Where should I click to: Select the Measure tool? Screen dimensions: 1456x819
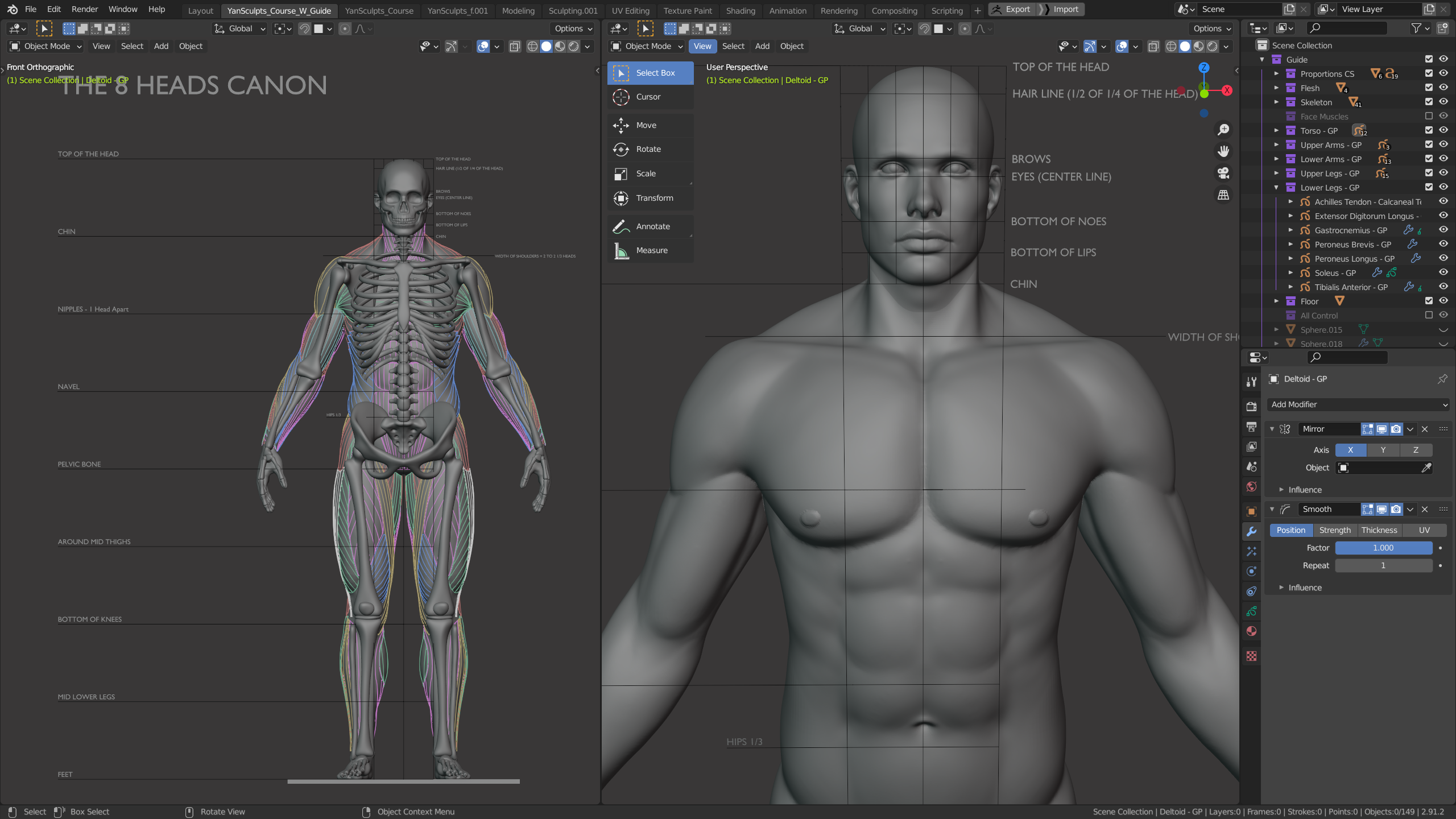(651, 251)
